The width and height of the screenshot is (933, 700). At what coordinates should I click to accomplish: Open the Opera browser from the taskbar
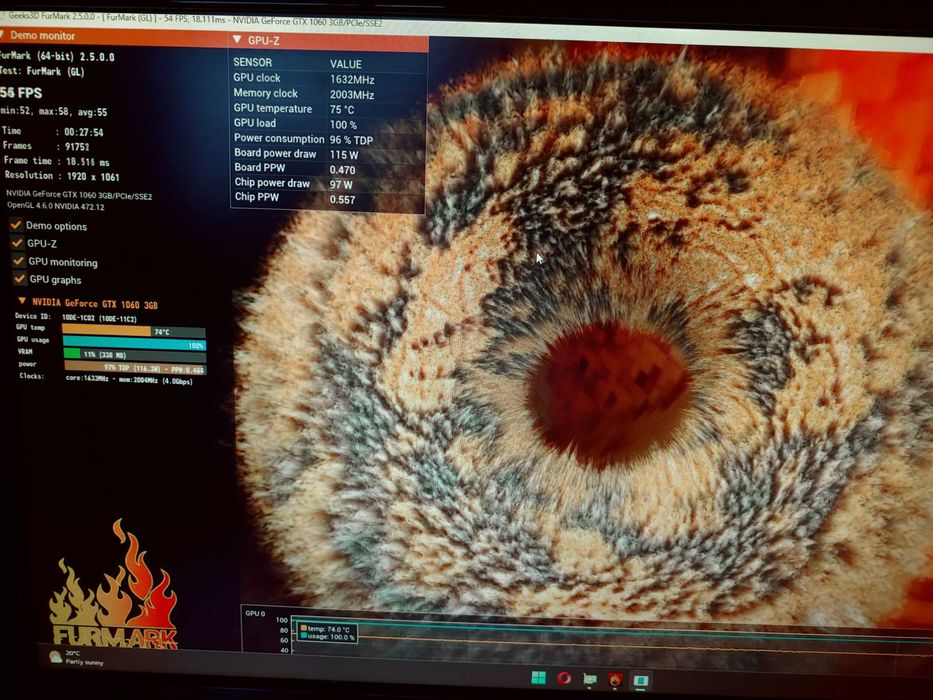pos(564,678)
